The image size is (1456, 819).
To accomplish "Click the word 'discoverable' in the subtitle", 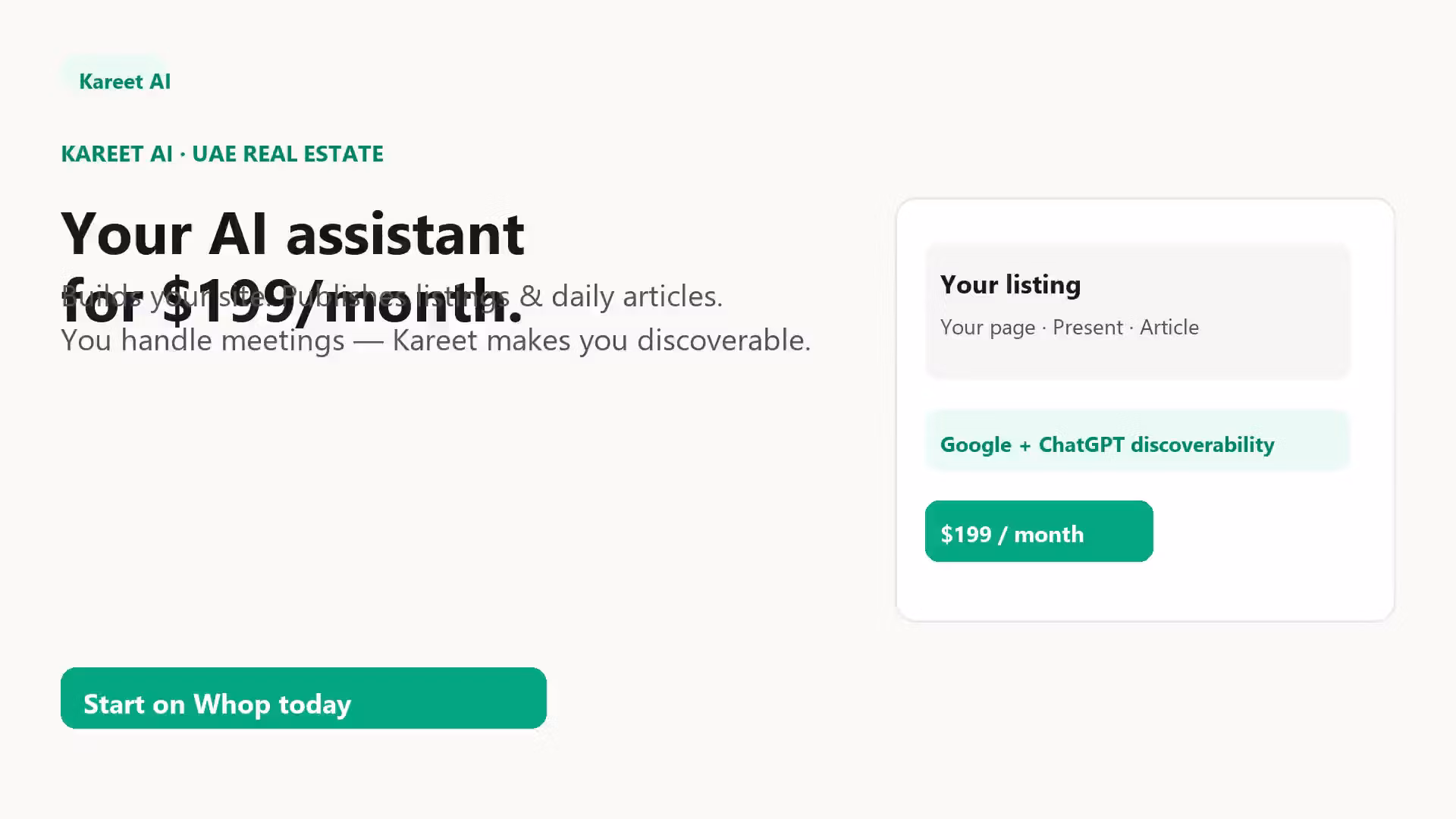I will (720, 340).
